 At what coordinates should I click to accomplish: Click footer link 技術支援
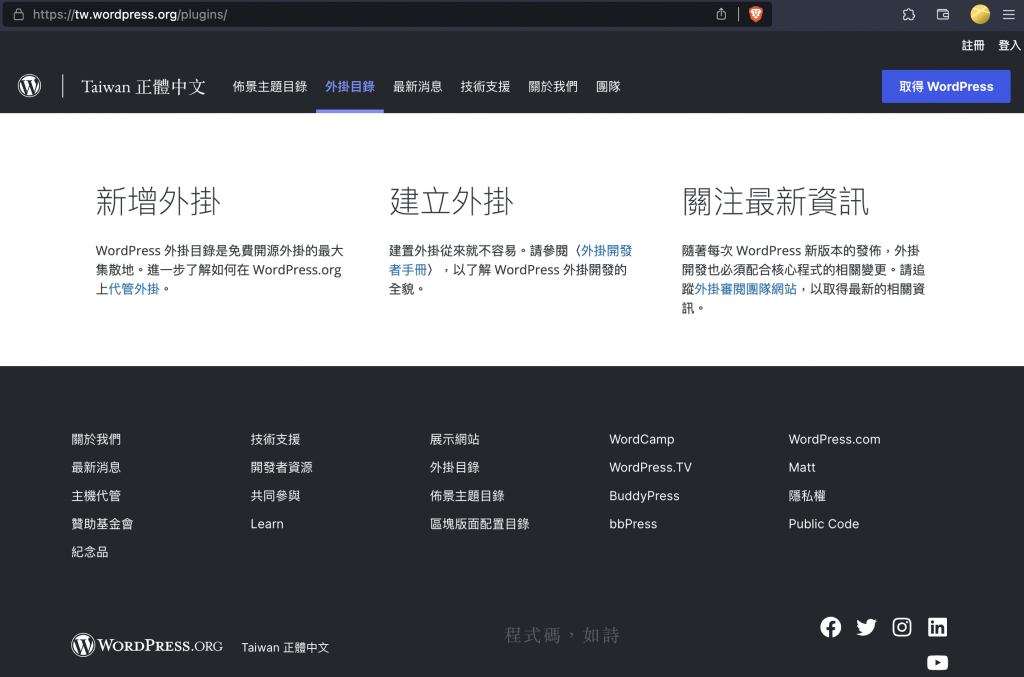pyautogui.click(x=275, y=439)
